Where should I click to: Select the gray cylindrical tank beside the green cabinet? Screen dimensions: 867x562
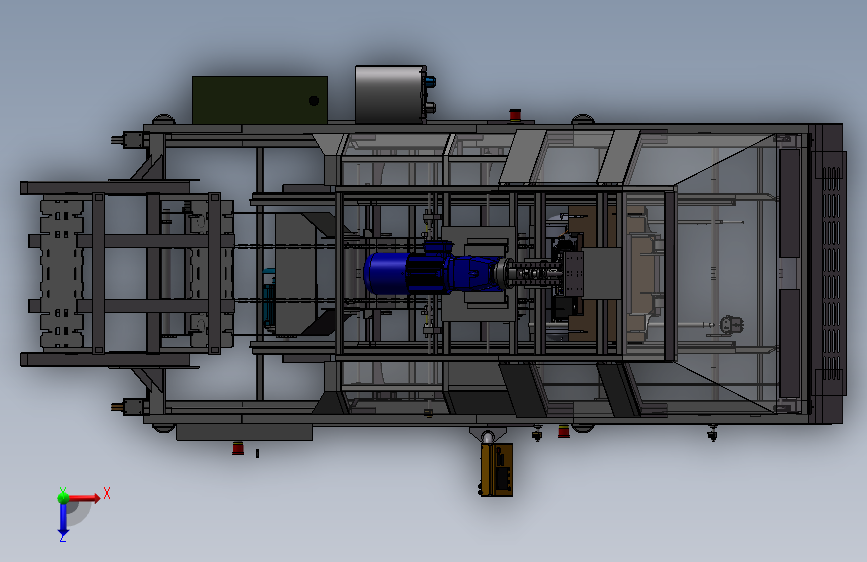[x=391, y=94]
